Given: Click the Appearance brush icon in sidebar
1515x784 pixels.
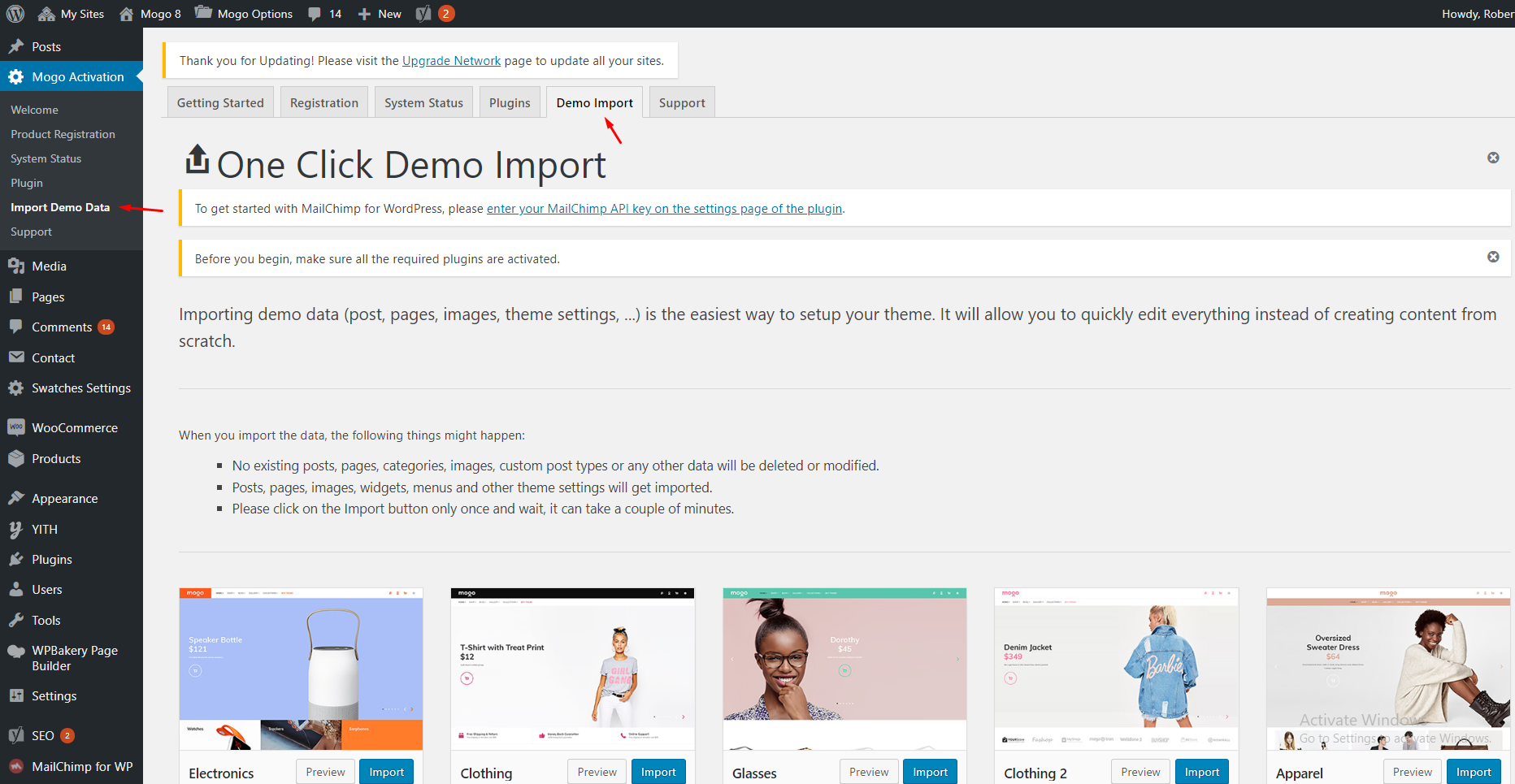Looking at the screenshot, I should click(x=16, y=498).
